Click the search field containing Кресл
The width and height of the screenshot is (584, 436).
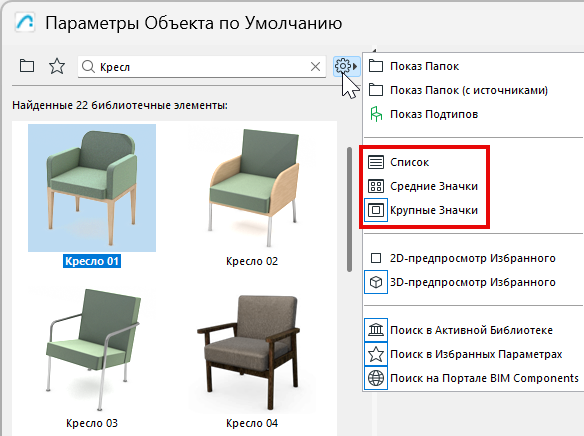click(x=201, y=67)
